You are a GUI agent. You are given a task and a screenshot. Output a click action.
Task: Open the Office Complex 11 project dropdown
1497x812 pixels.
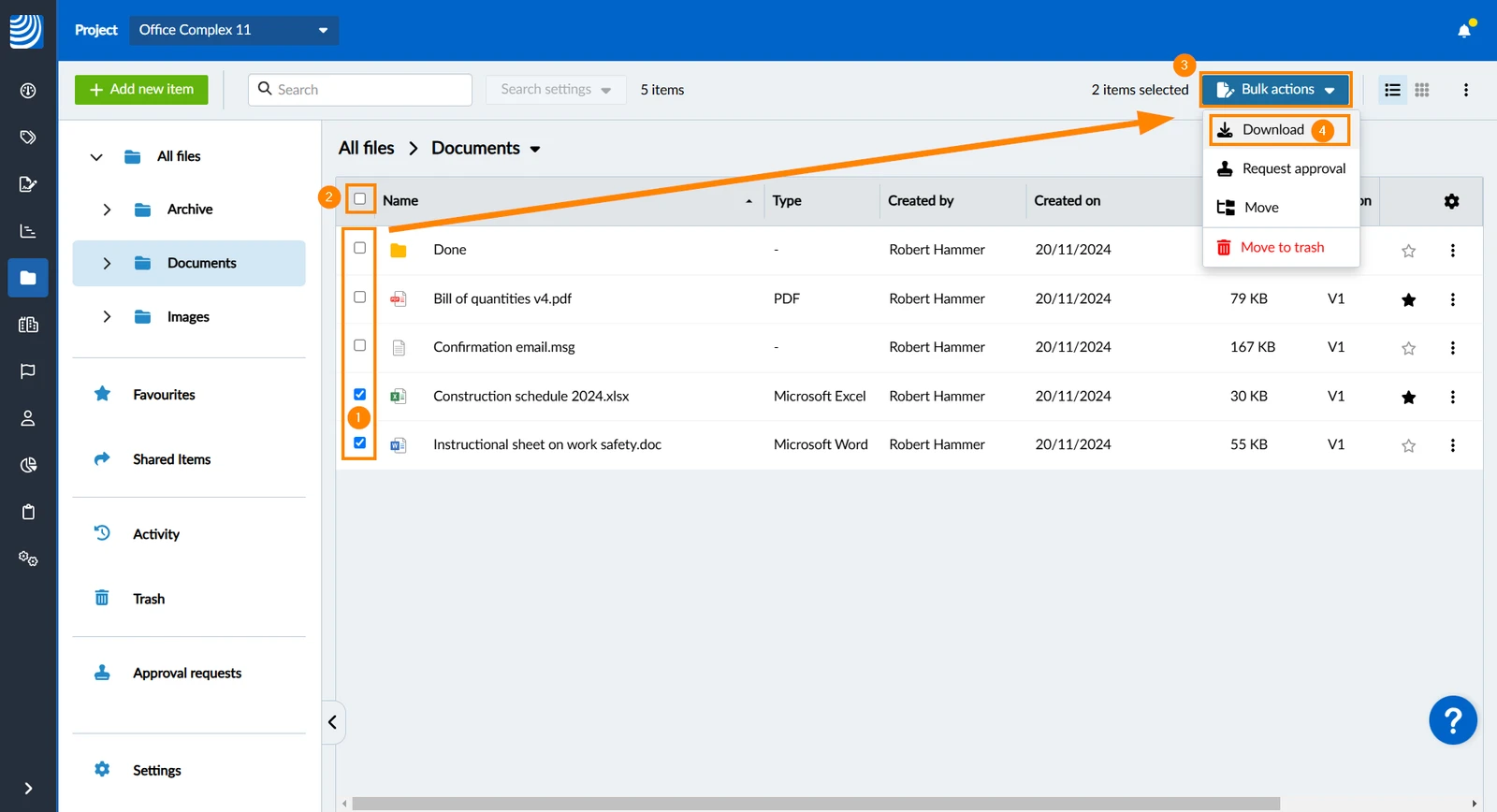coord(234,30)
